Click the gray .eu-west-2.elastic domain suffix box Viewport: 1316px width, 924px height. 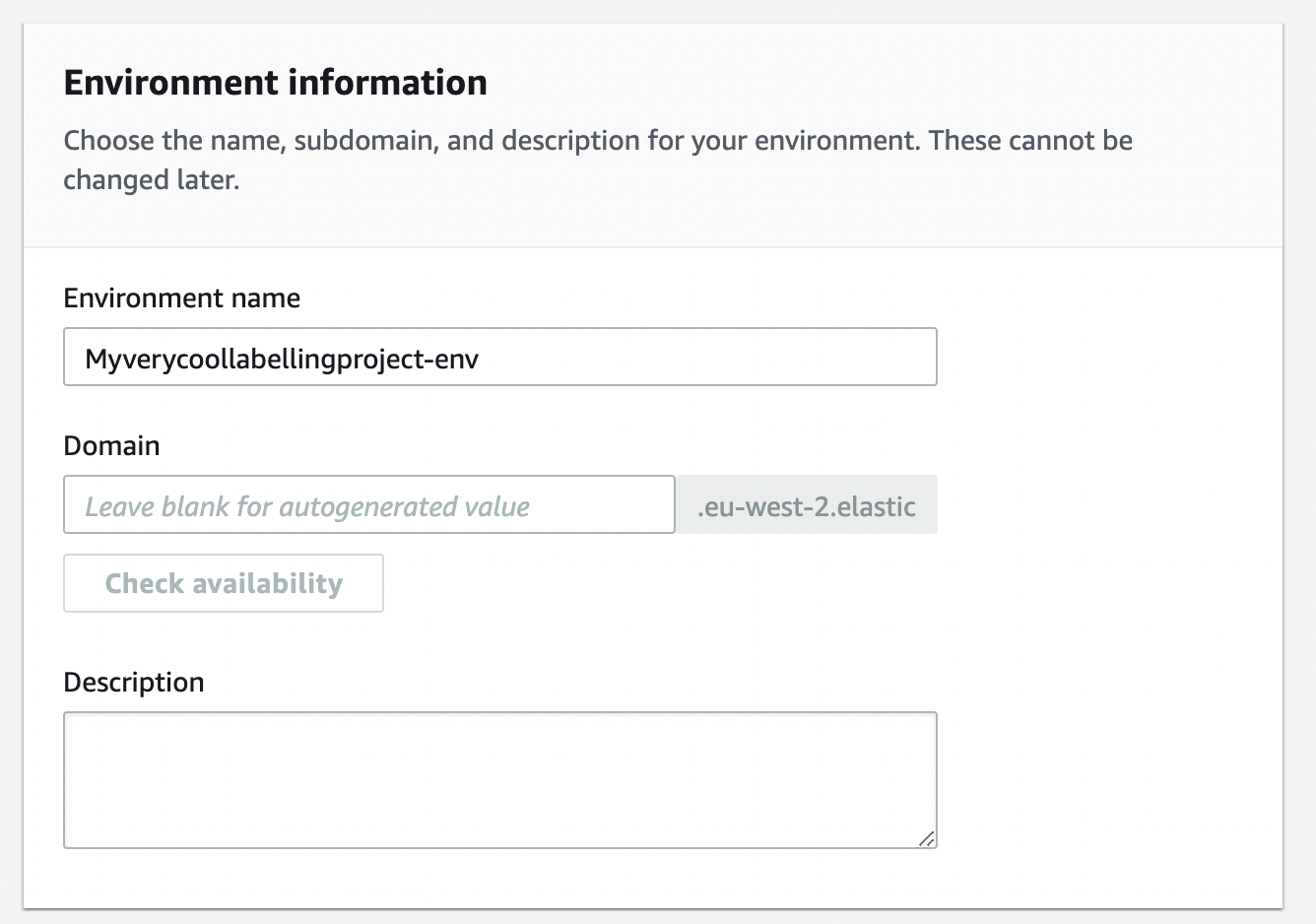[806, 504]
